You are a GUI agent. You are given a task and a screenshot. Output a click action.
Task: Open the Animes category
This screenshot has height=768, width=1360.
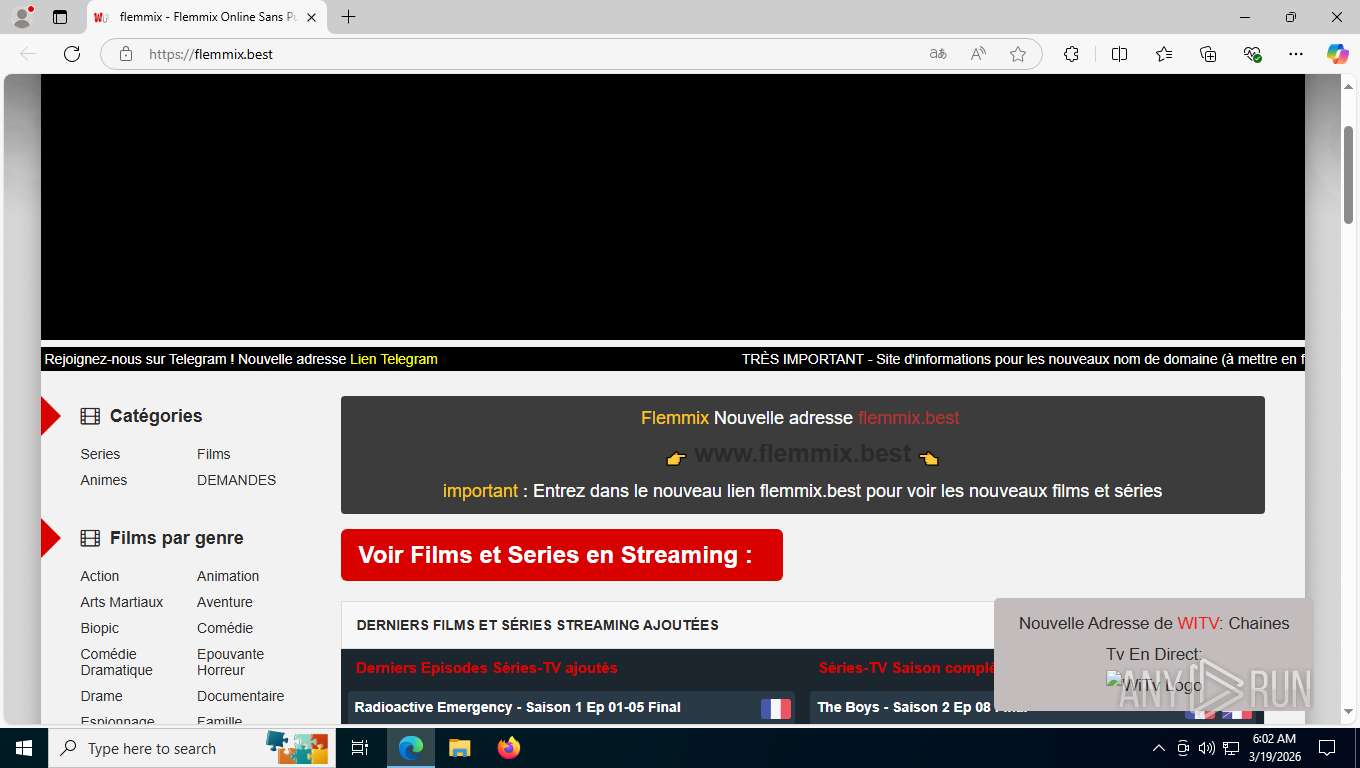[104, 480]
